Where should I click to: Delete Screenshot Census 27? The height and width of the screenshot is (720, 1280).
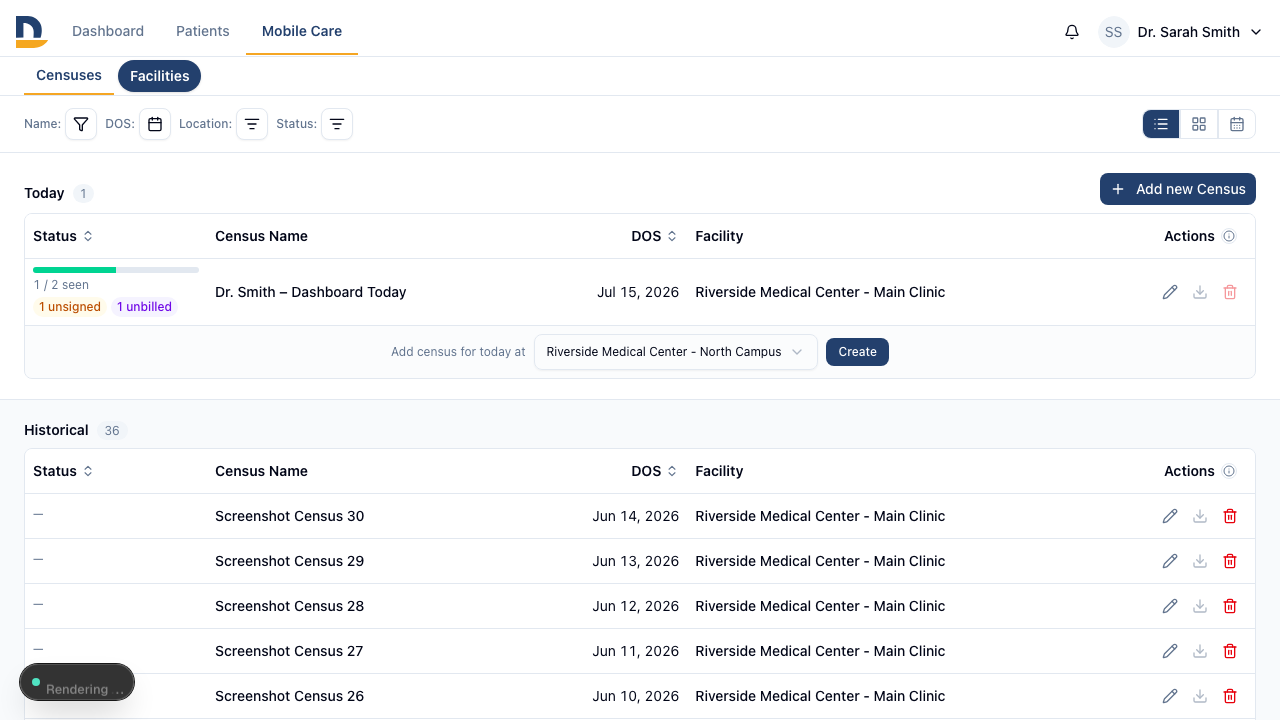point(1230,651)
